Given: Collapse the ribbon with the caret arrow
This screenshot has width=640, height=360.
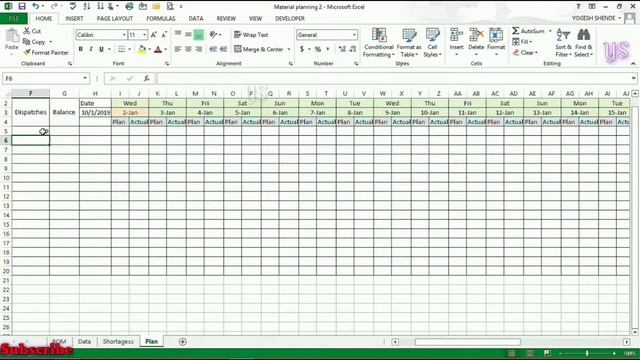Looking at the screenshot, I should [x=633, y=64].
